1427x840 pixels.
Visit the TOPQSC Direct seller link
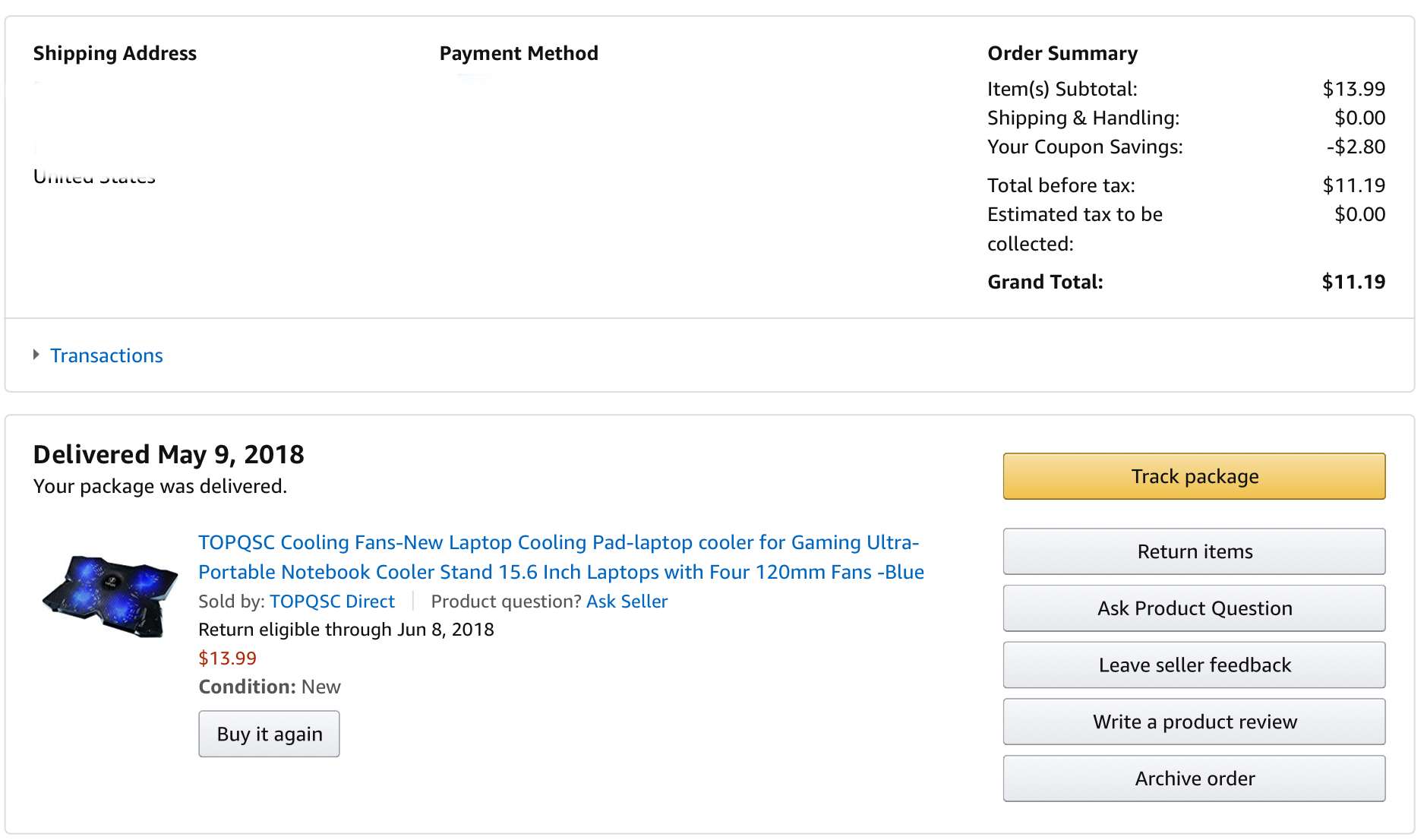click(332, 602)
